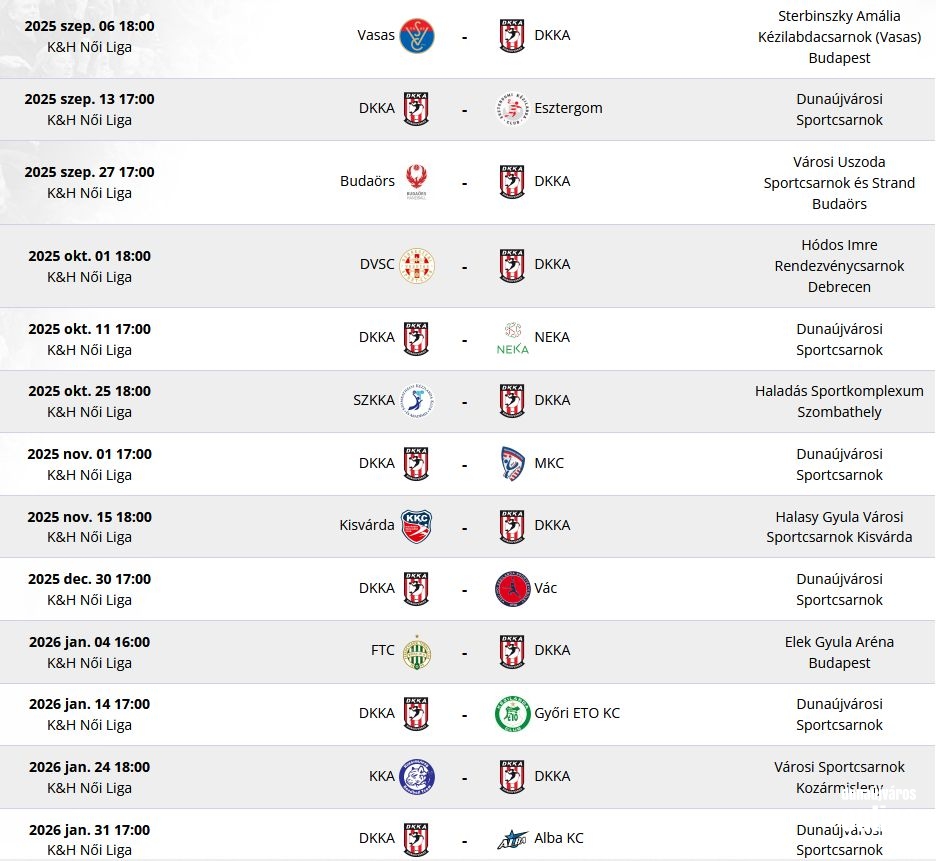Click the blue KKA bulldog logo
This screenshot has height=861, width=936.
pos(417,777)
